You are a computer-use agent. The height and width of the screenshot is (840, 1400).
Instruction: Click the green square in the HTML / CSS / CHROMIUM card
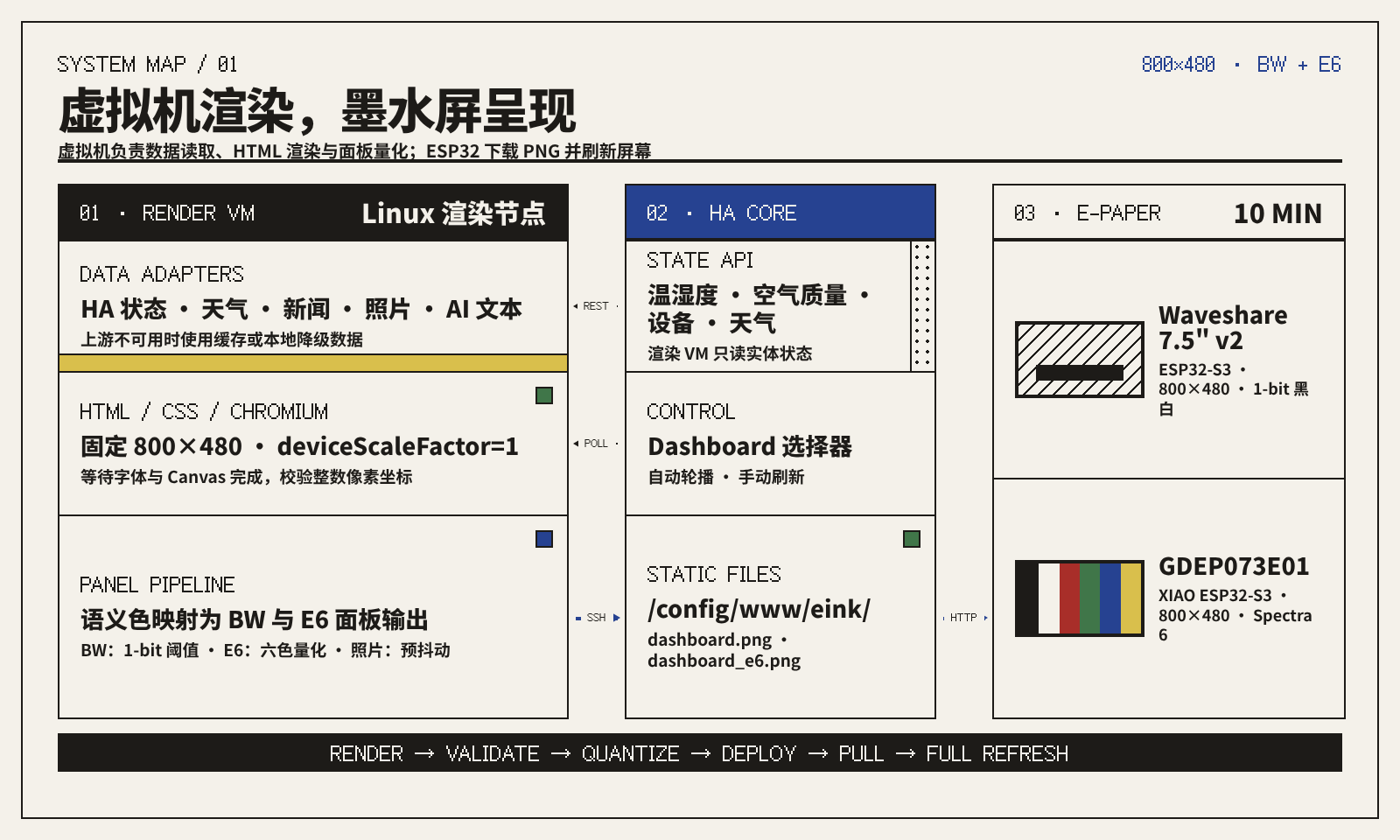544,395
